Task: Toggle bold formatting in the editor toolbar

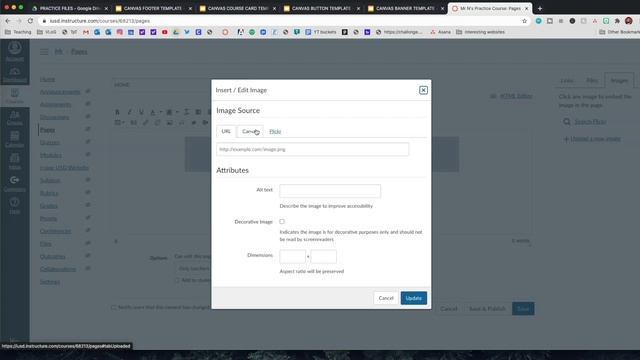Action: tap(118, 112)
